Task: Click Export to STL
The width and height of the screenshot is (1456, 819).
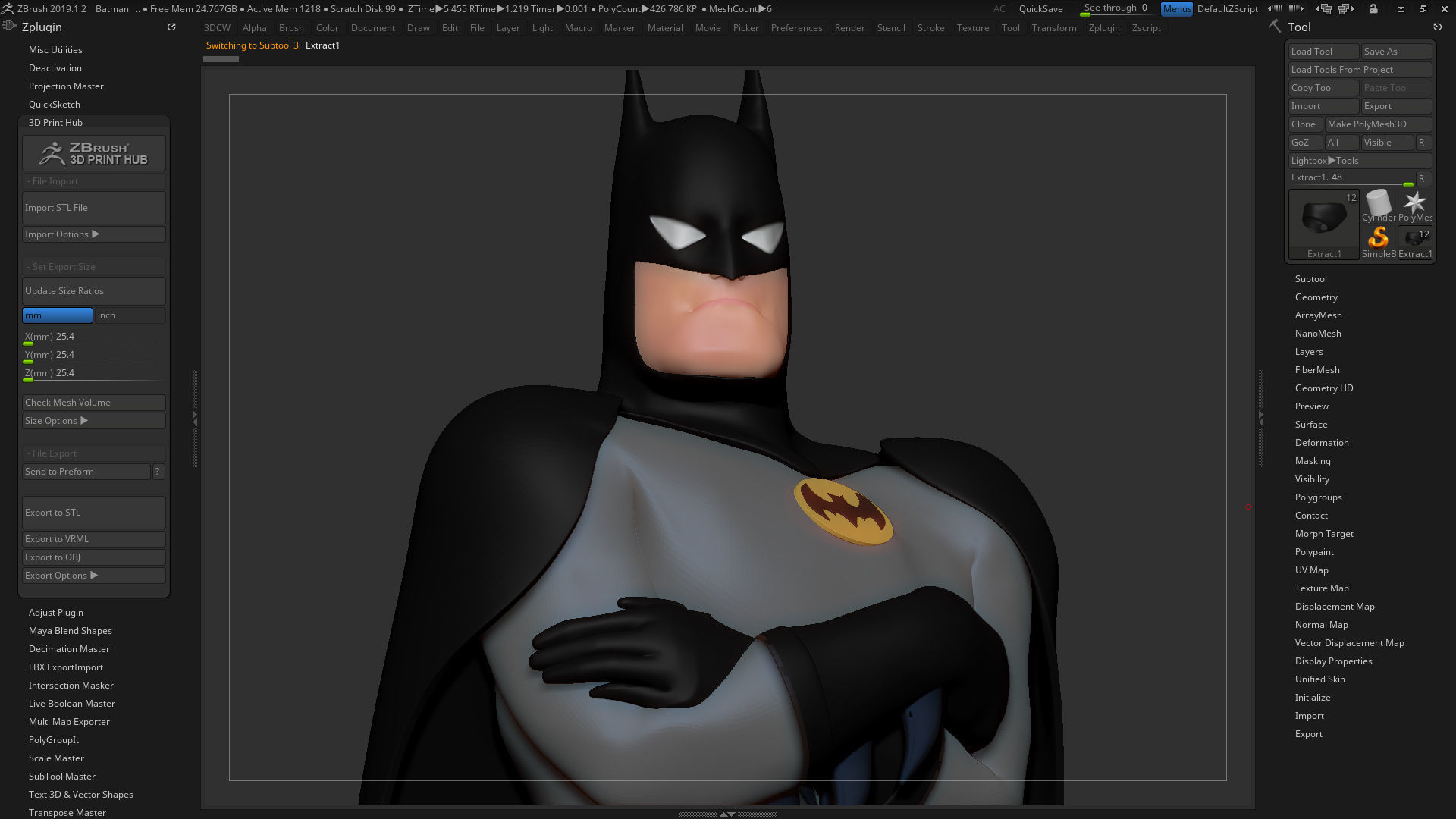Action: pyautogui.click(x=94, y=513)
